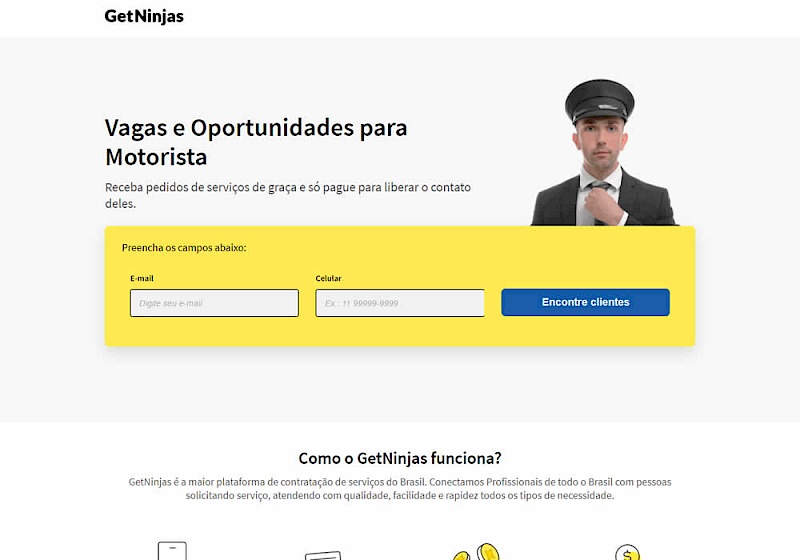800x560 pixels.
Task: Click the 'Como o GetNinjas funciona?' heading
Action: click(400, 458)
